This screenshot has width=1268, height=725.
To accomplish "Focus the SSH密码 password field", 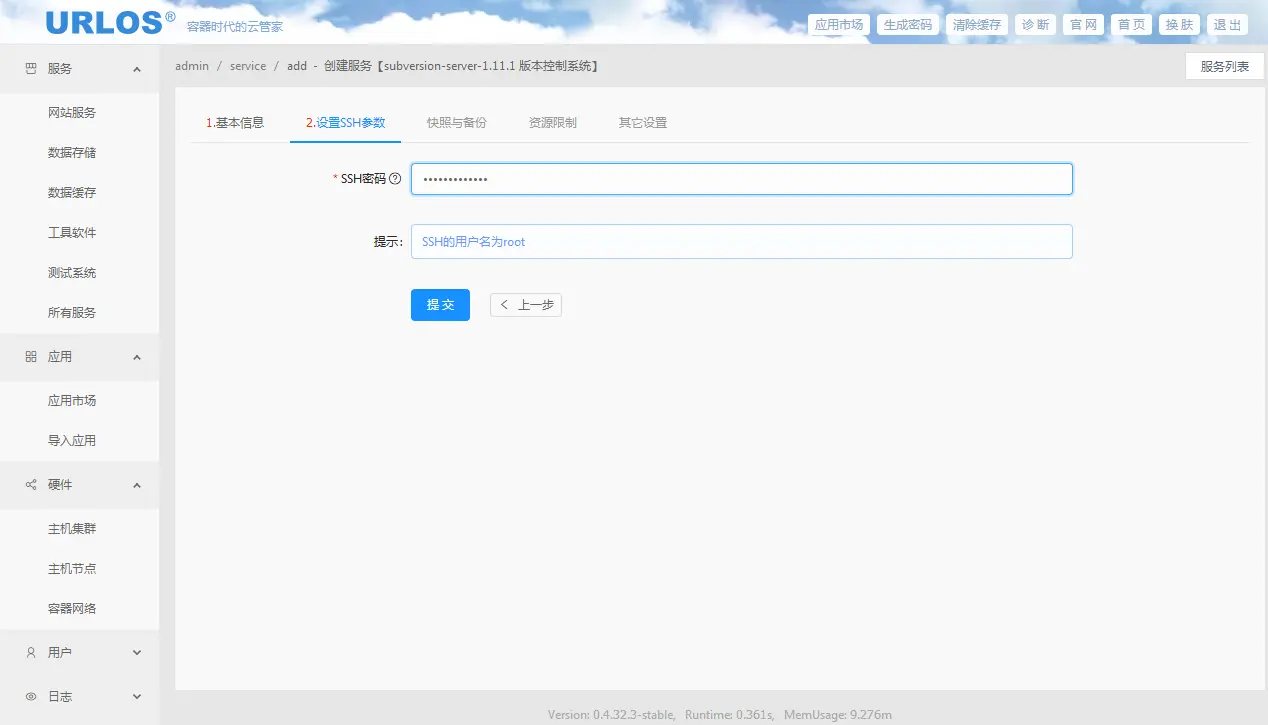I will pyautogui.click(x=741, y=179).
